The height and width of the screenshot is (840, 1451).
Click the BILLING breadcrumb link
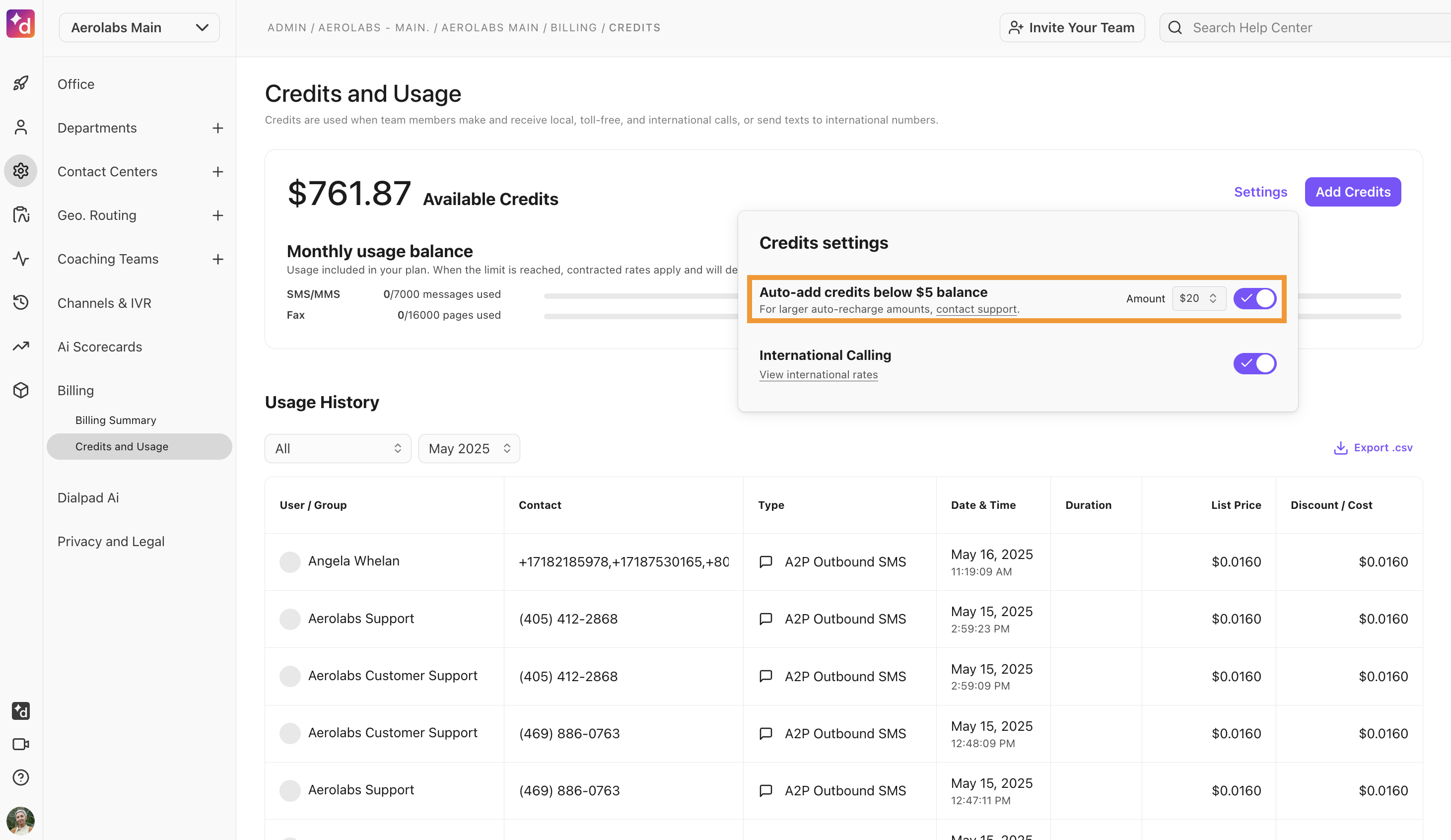click(574, 28)
